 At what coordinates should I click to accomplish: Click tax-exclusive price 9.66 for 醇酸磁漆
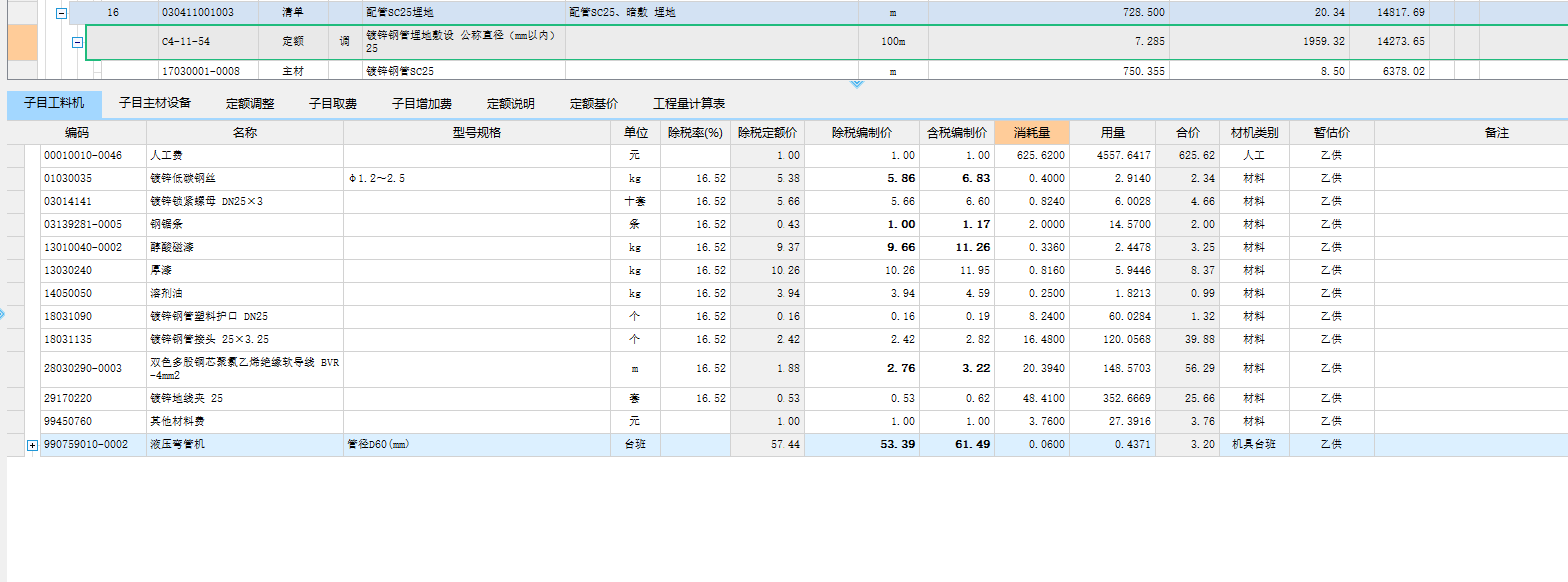pos(862,247)
